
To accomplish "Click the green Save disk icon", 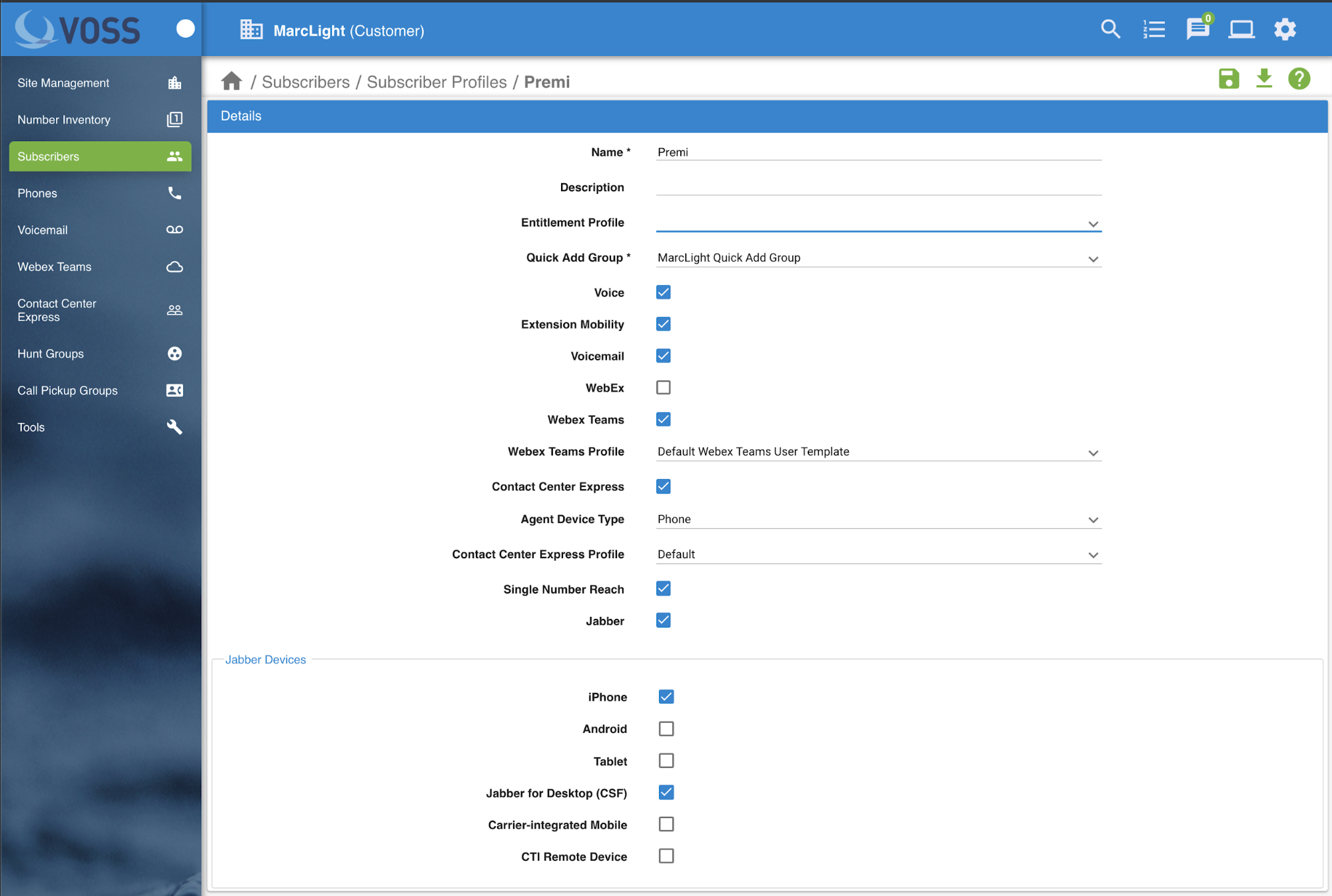I will [1229, 79].
